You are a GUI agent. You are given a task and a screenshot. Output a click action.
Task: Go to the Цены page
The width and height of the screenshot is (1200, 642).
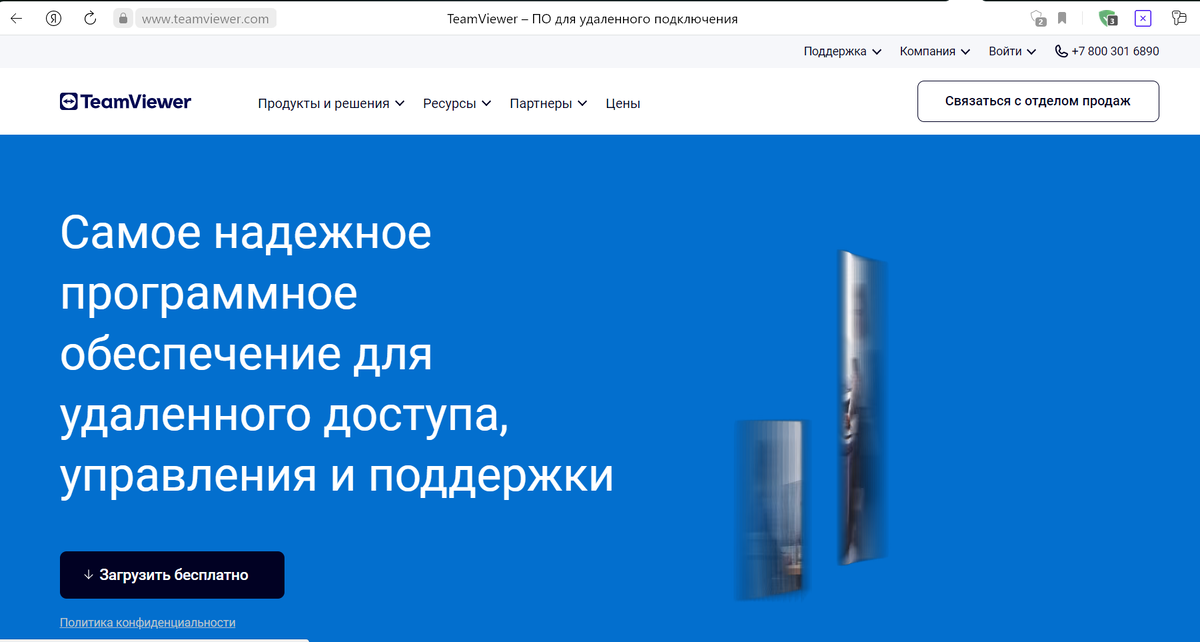pos(623,103)
